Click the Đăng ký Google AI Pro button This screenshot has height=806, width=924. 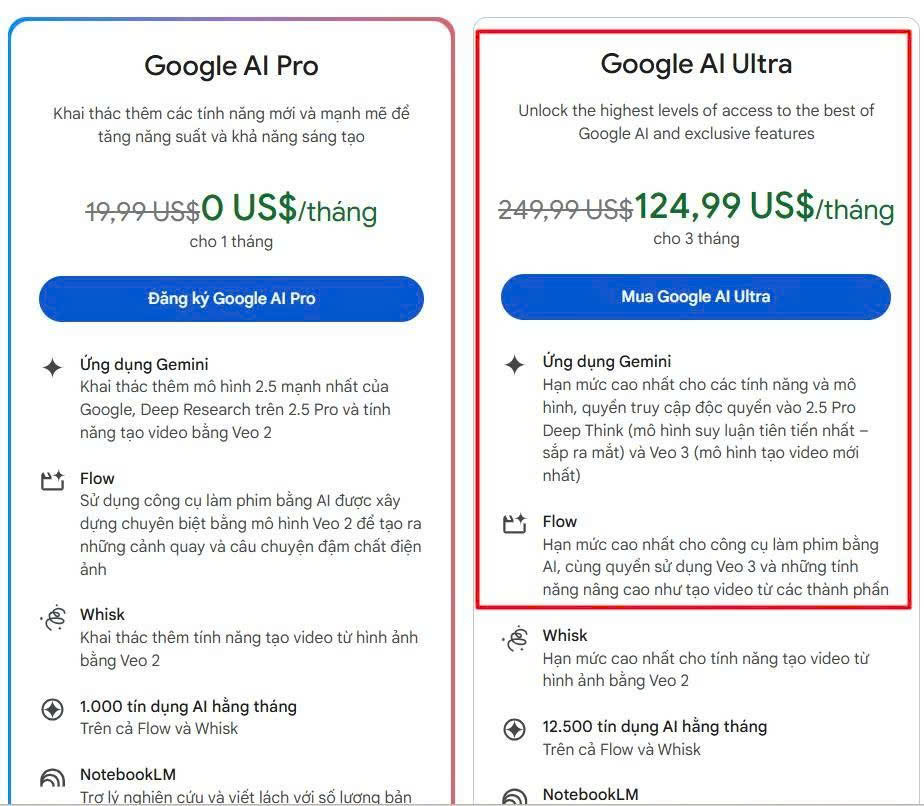231,299
